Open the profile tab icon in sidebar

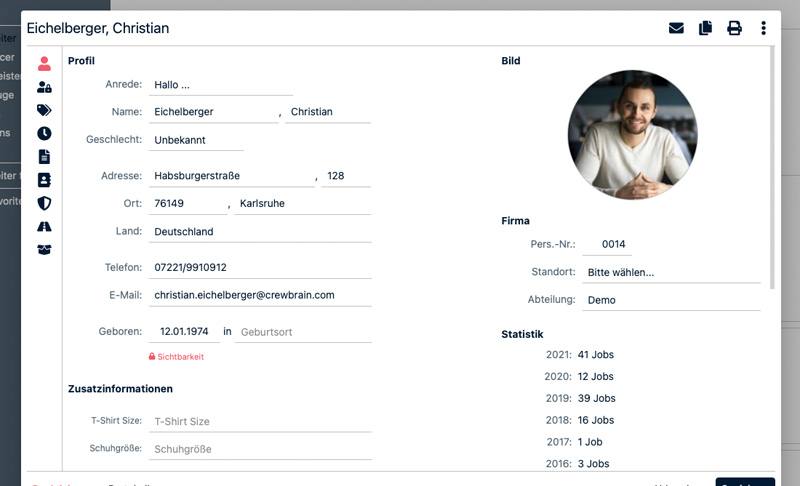click(44, 63)
